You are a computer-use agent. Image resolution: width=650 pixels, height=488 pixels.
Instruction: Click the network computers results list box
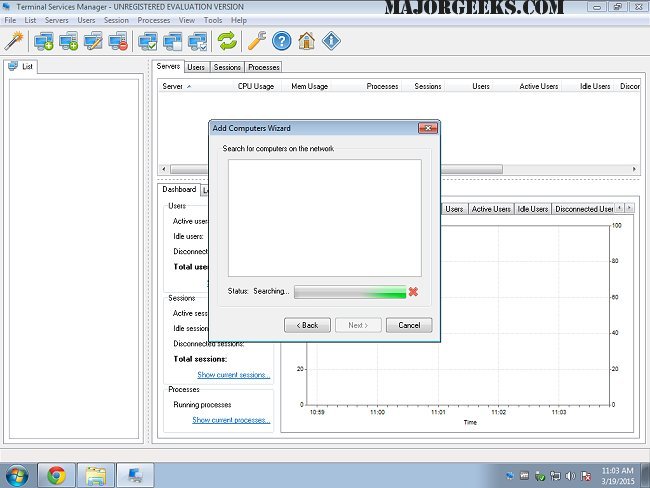point(325,218)
